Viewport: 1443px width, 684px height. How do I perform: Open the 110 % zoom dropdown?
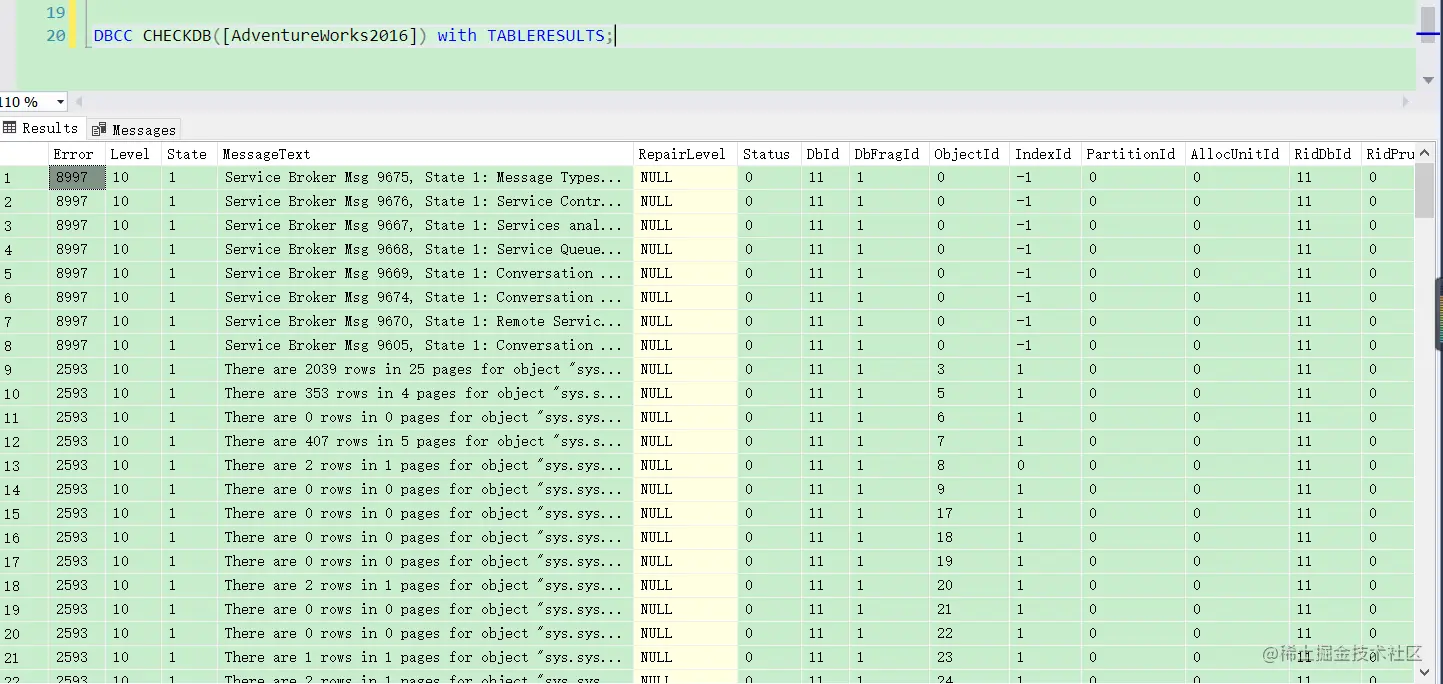[60, 102]
